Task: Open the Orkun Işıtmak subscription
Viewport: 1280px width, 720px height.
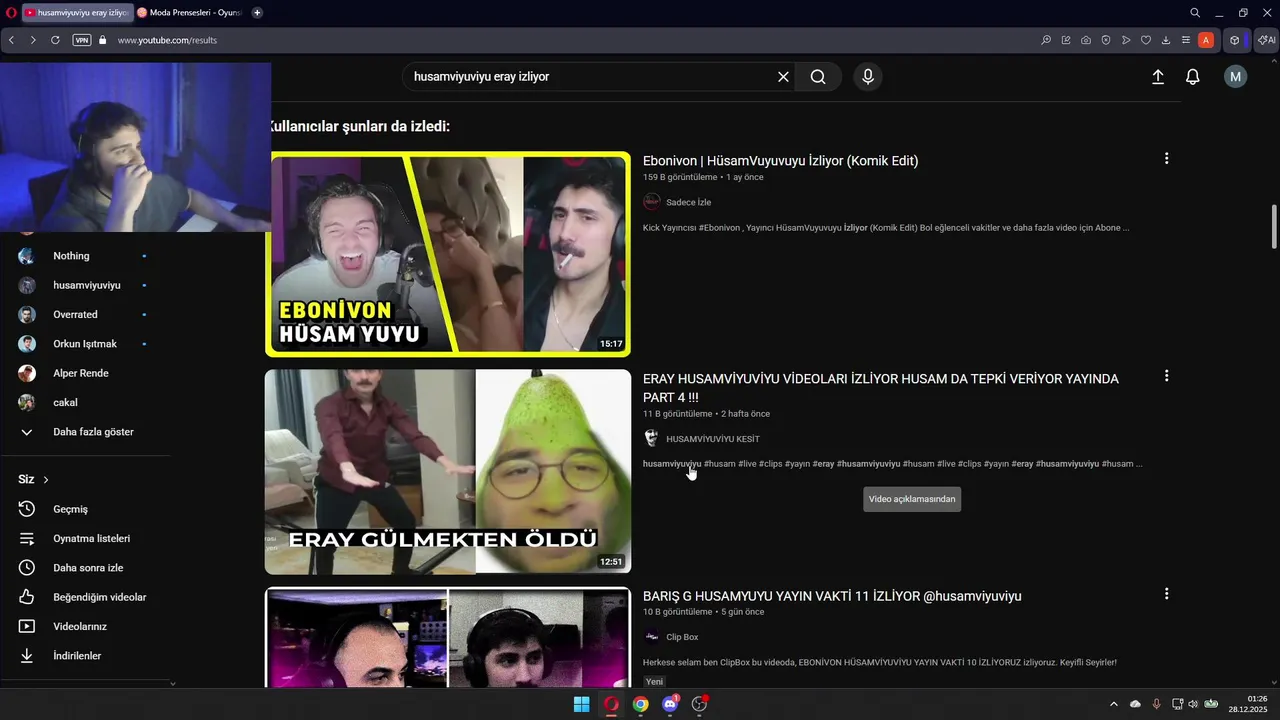Action: pyautogui.click(x=85, y=344)
